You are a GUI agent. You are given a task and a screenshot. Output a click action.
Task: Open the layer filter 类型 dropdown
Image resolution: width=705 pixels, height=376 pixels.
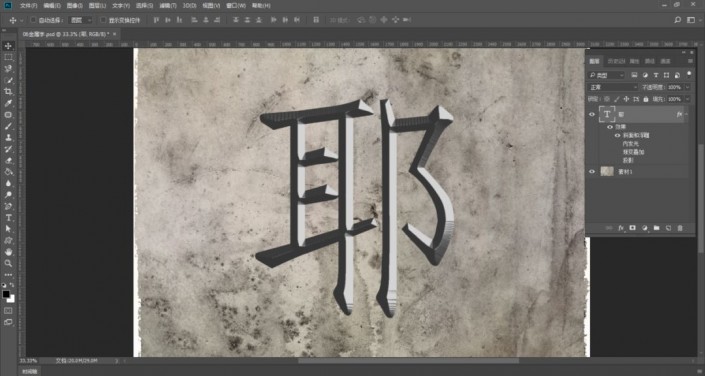[x=607, y=75]
